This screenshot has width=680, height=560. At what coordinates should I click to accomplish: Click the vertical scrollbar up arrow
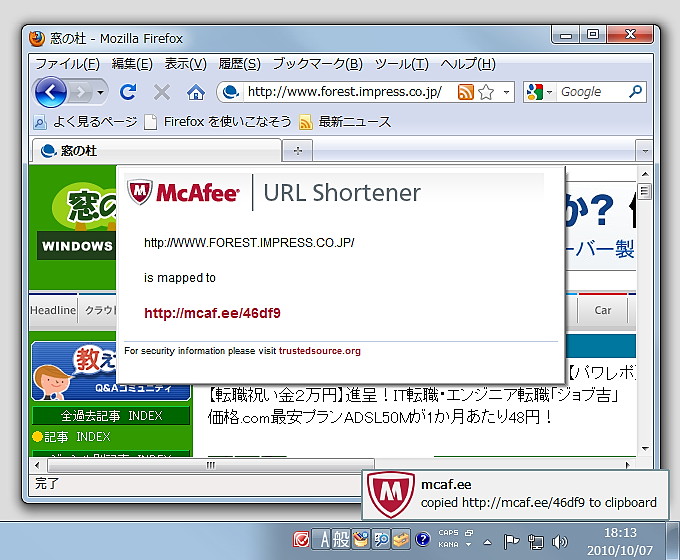click(x=645, y=174)
